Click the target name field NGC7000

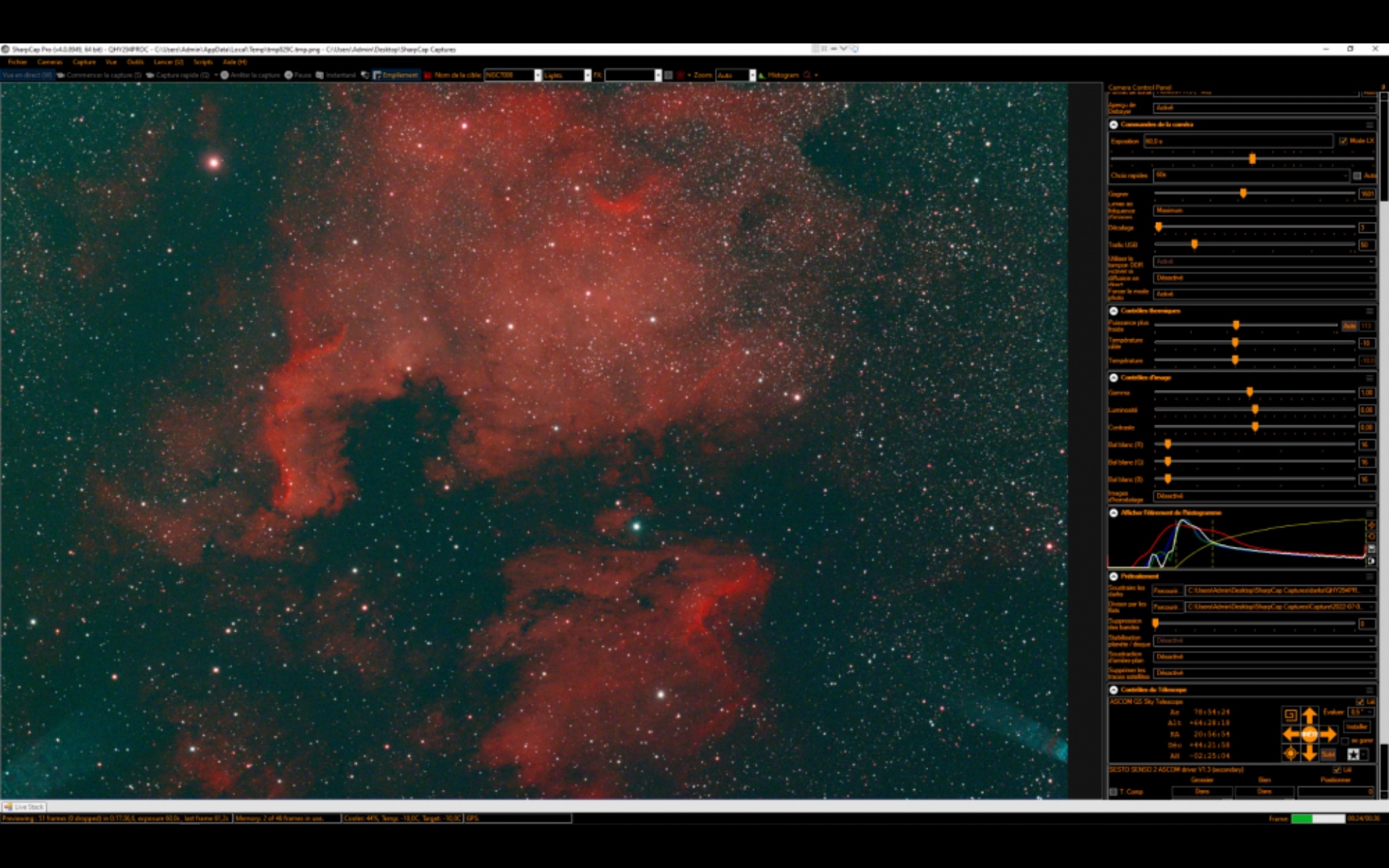[509, 75]
